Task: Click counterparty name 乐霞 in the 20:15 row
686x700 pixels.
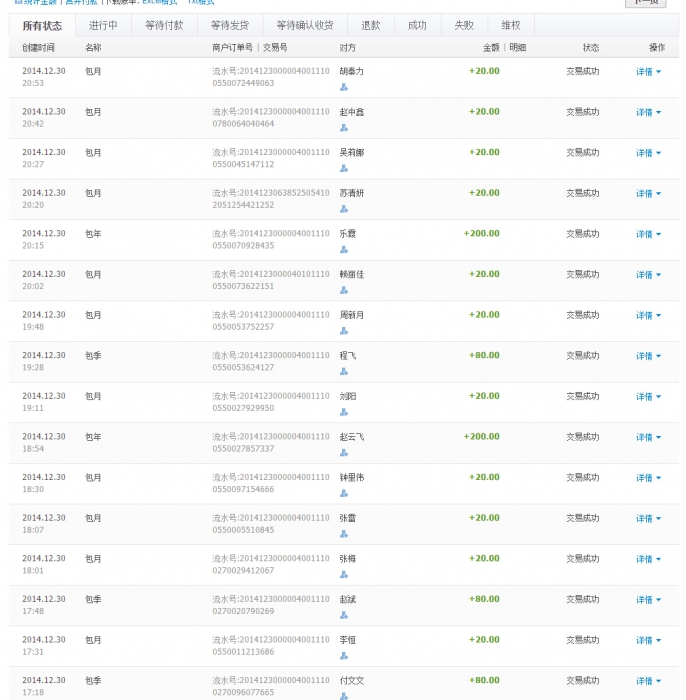Action: tap(347, 234)
